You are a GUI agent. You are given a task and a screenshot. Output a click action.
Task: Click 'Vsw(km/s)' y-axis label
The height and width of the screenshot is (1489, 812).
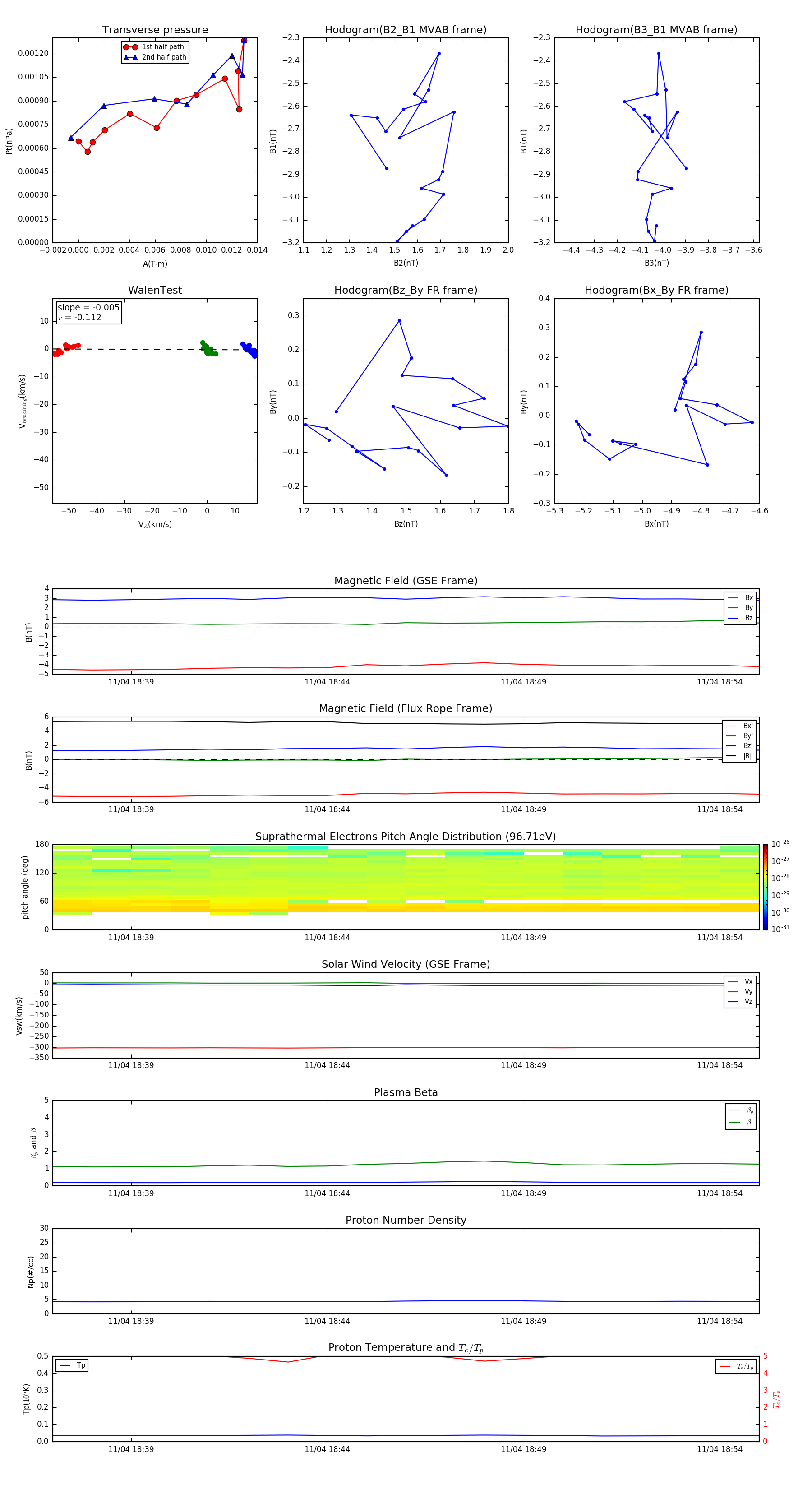pyautogui.click(x=19, y=1016)
